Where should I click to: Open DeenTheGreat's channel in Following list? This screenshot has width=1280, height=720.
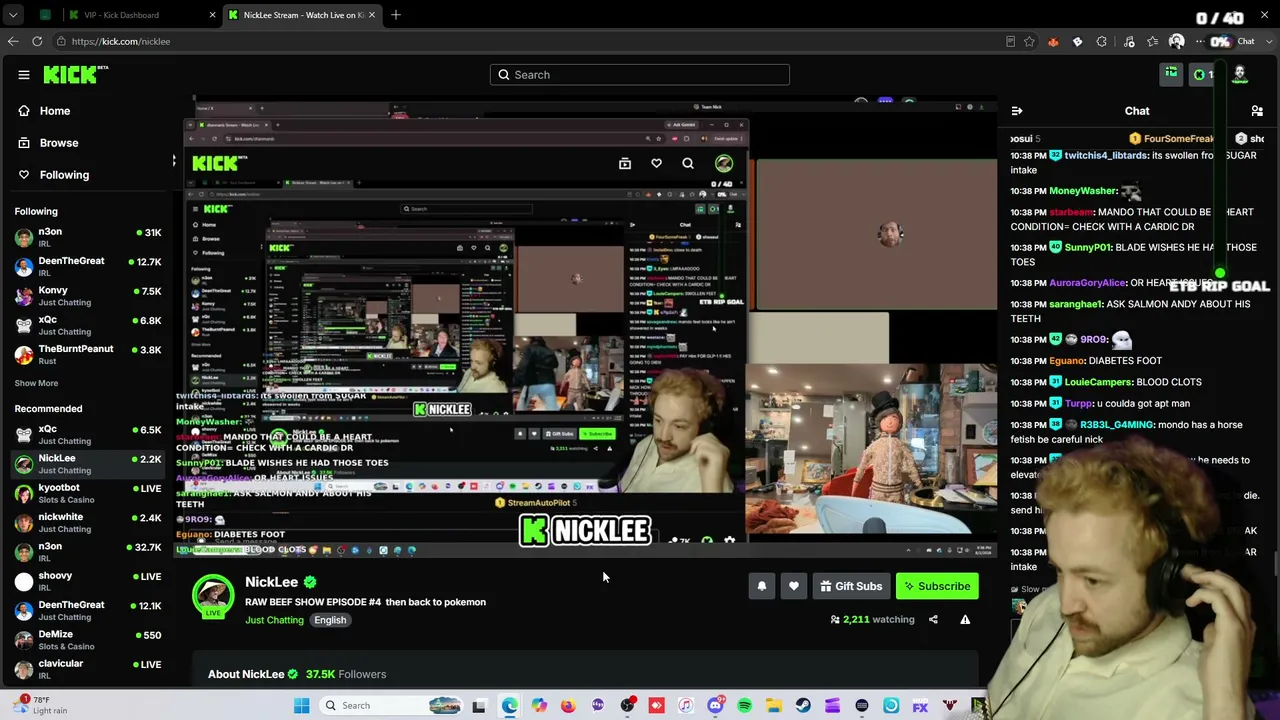[88, 267]
